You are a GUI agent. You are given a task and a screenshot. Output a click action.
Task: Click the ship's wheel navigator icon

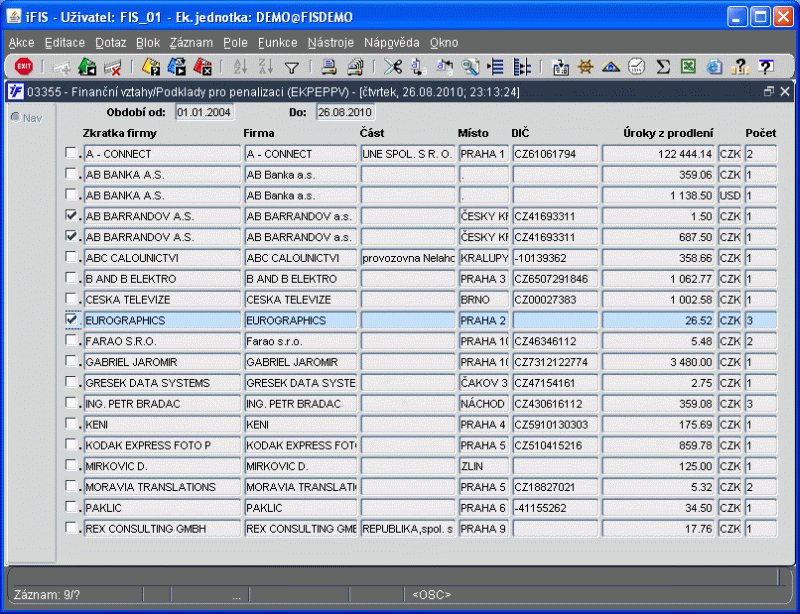click(586, 66)
